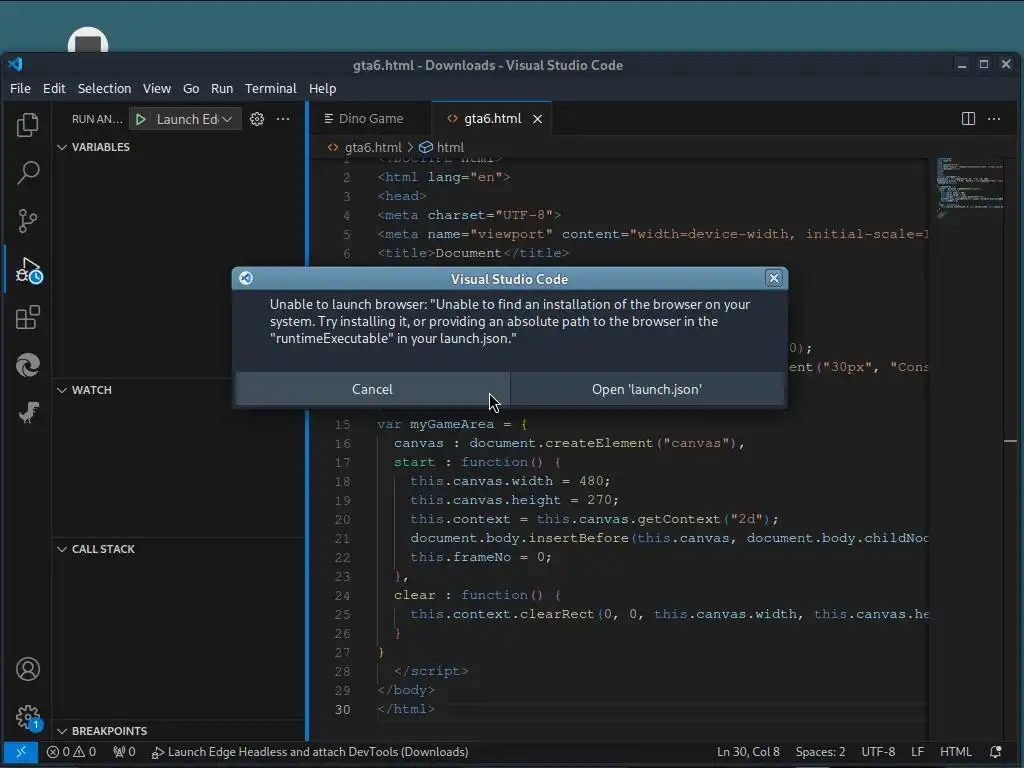Image resolution: width=1024 pixels, height=768 pixels.
Task: Open Run and Debug more actions ellipsis
Action: tap(283, 119)
